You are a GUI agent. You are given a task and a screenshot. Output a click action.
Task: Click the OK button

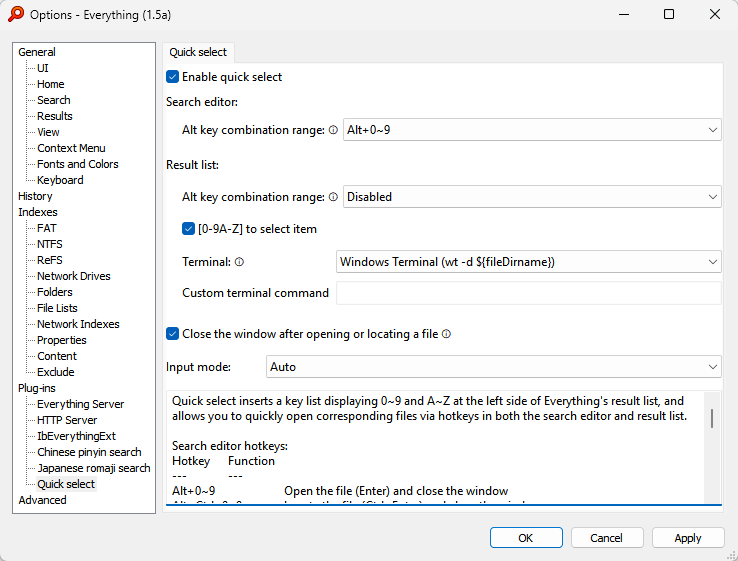pos(526,537)
